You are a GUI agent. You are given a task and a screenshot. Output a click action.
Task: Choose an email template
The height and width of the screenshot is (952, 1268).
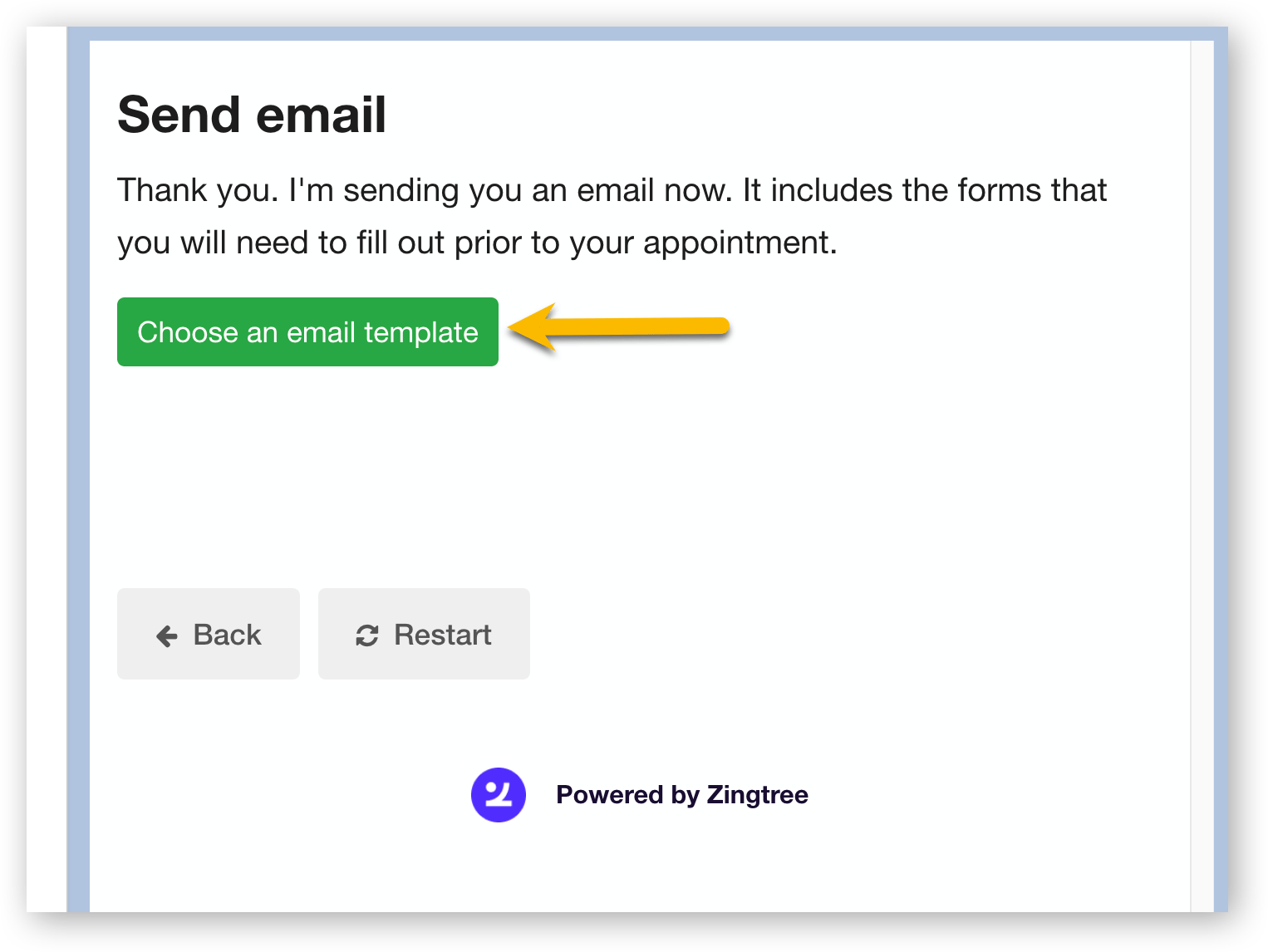point(307,332)
